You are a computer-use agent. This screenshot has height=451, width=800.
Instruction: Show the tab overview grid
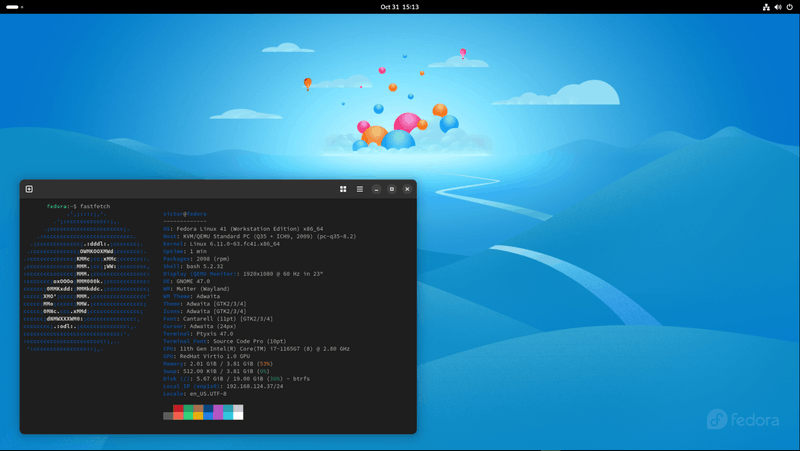pos(343,189)
